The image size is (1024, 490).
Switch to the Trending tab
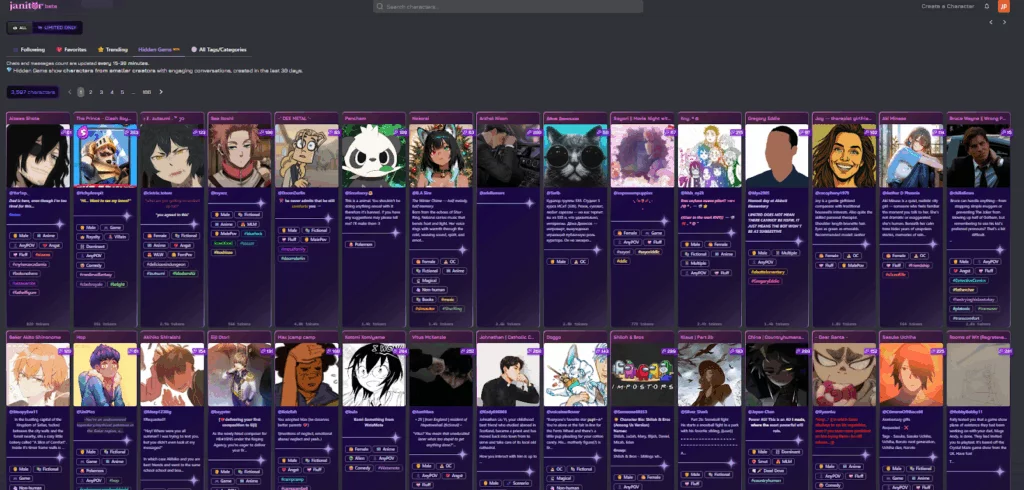[113, 50]
